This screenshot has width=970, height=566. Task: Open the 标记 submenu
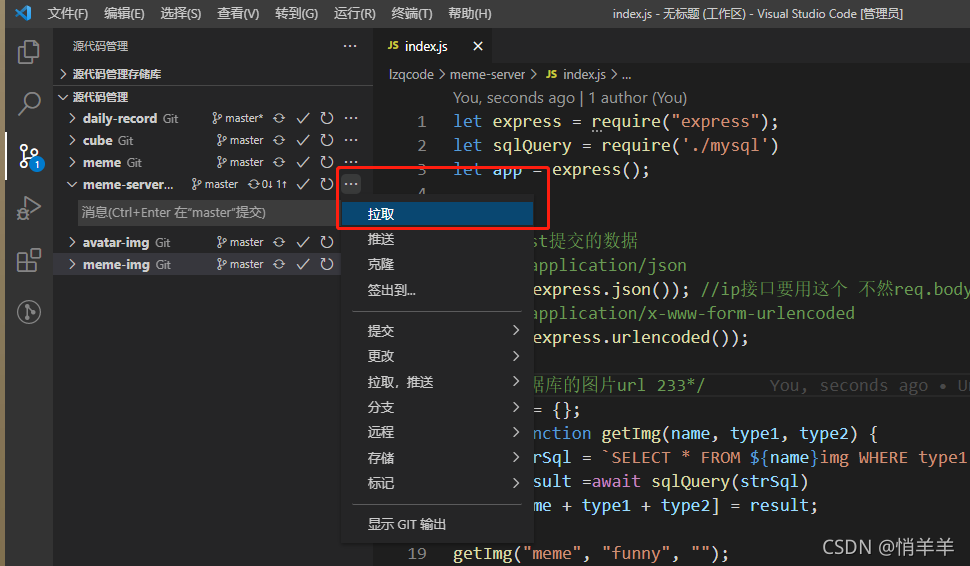tap(437, 483)
